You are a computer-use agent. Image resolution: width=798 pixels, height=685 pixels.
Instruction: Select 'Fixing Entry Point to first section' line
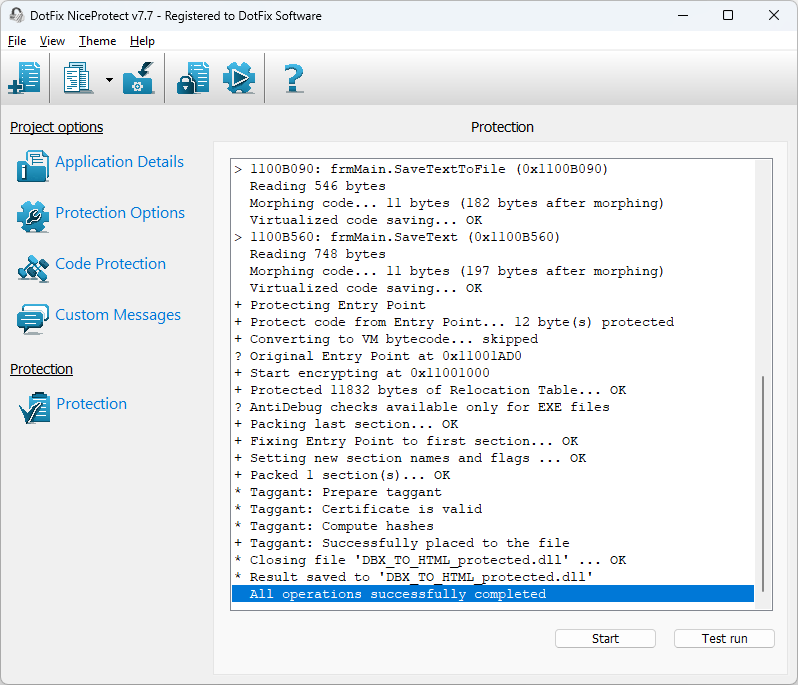click(x=493, y=441)
